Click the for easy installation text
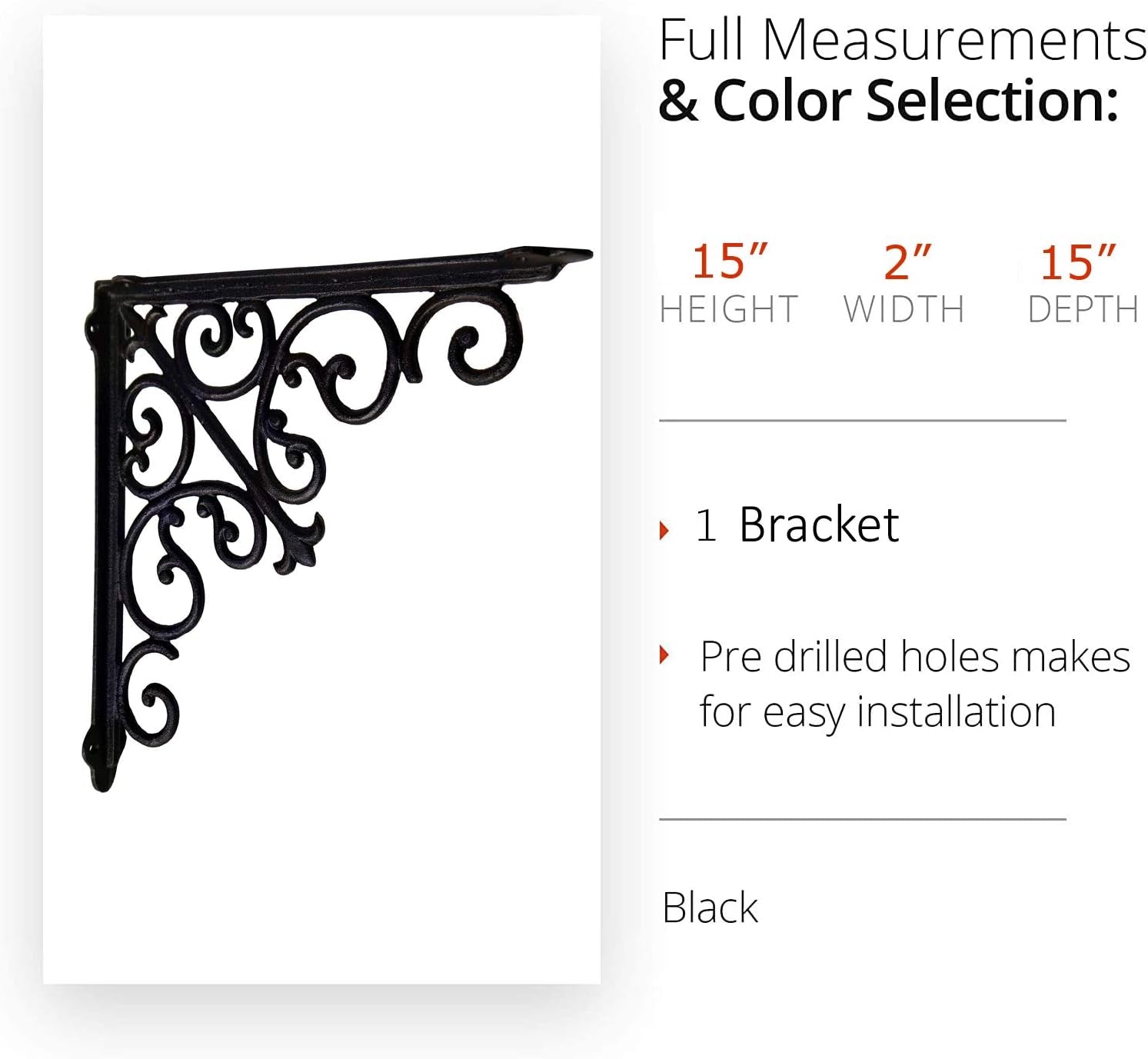The height and width of the screenshot is (1059, 1148). coord(877,711)
